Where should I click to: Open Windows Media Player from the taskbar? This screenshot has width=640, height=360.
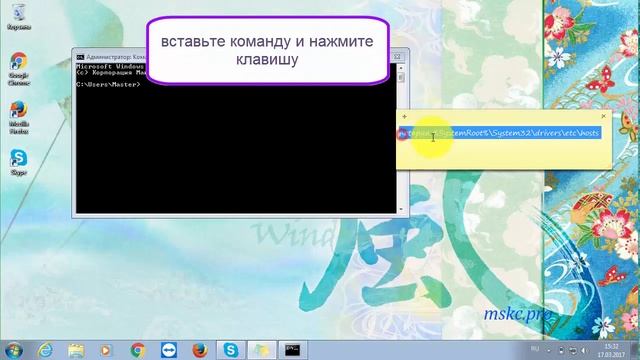pyautogui.click(x=106, y=350)
